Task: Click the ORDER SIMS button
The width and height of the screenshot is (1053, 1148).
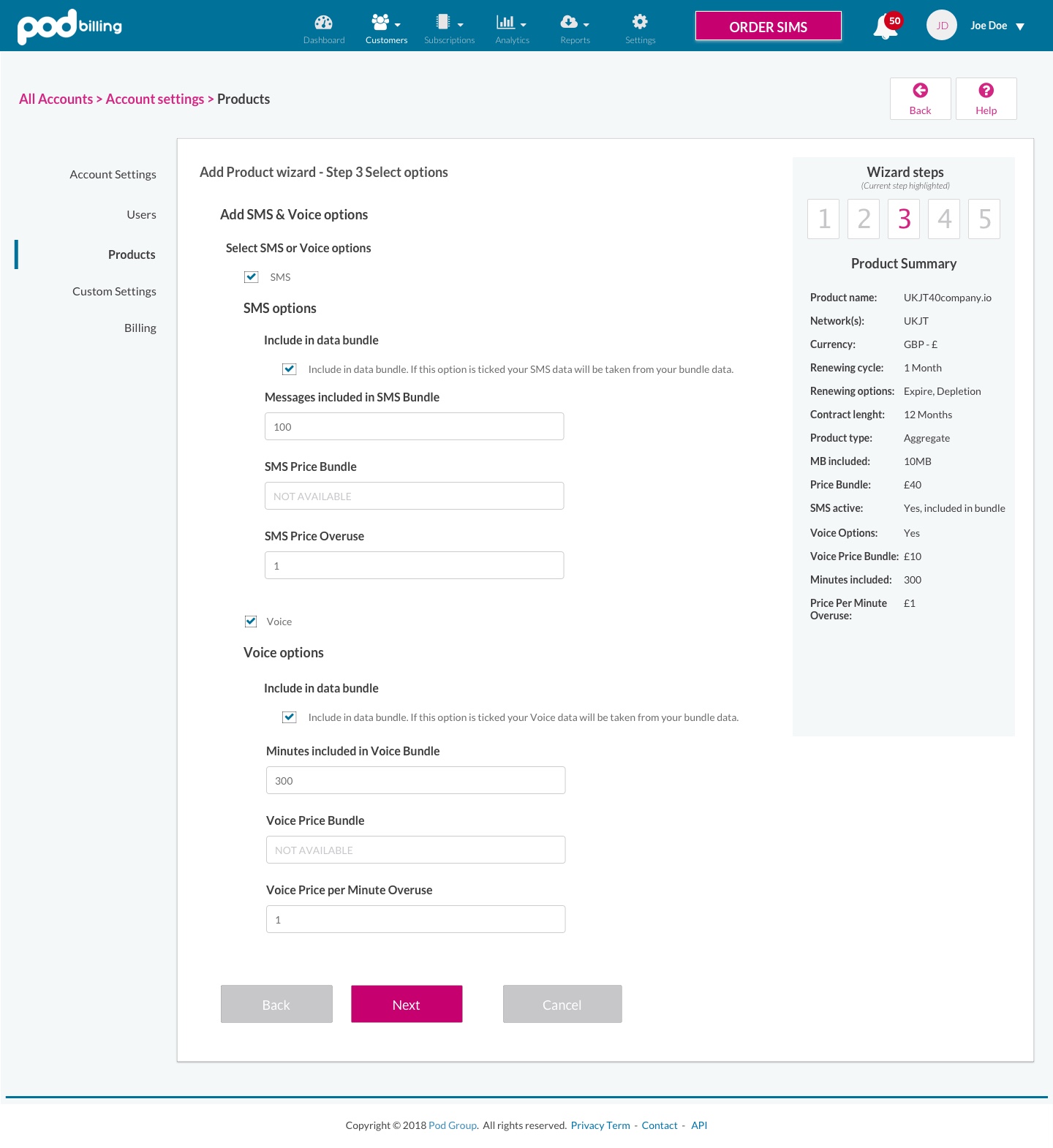Action: pyautogui.click(x=768, y=26)
